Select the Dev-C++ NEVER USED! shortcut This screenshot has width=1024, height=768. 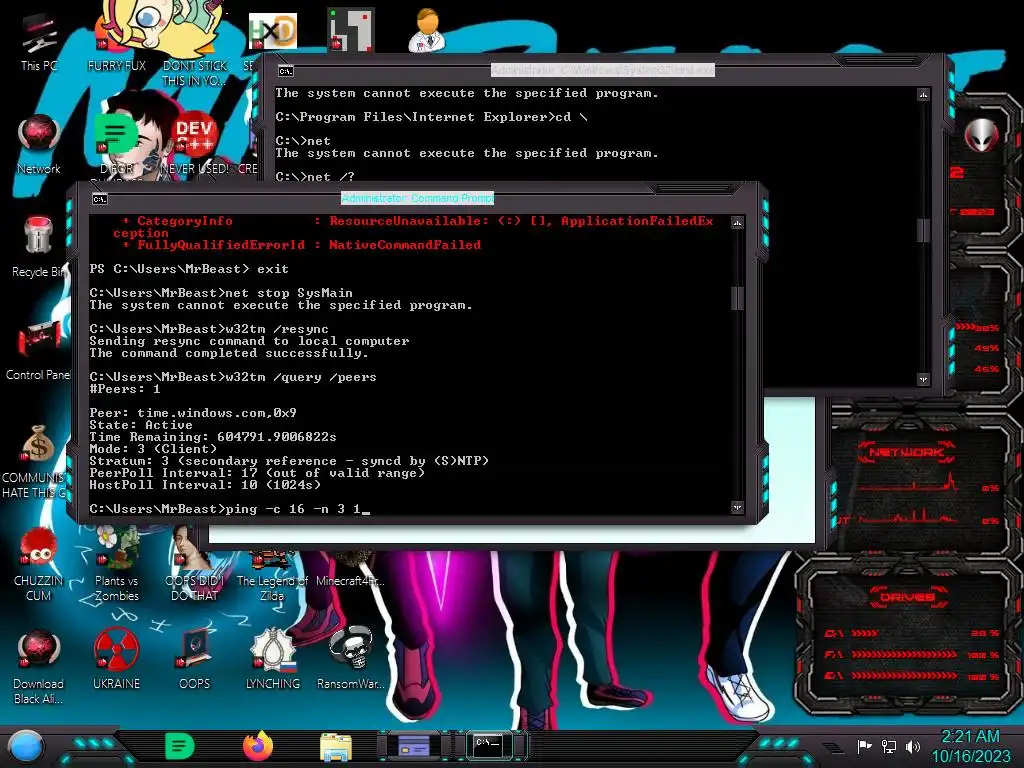coord(194,145)
